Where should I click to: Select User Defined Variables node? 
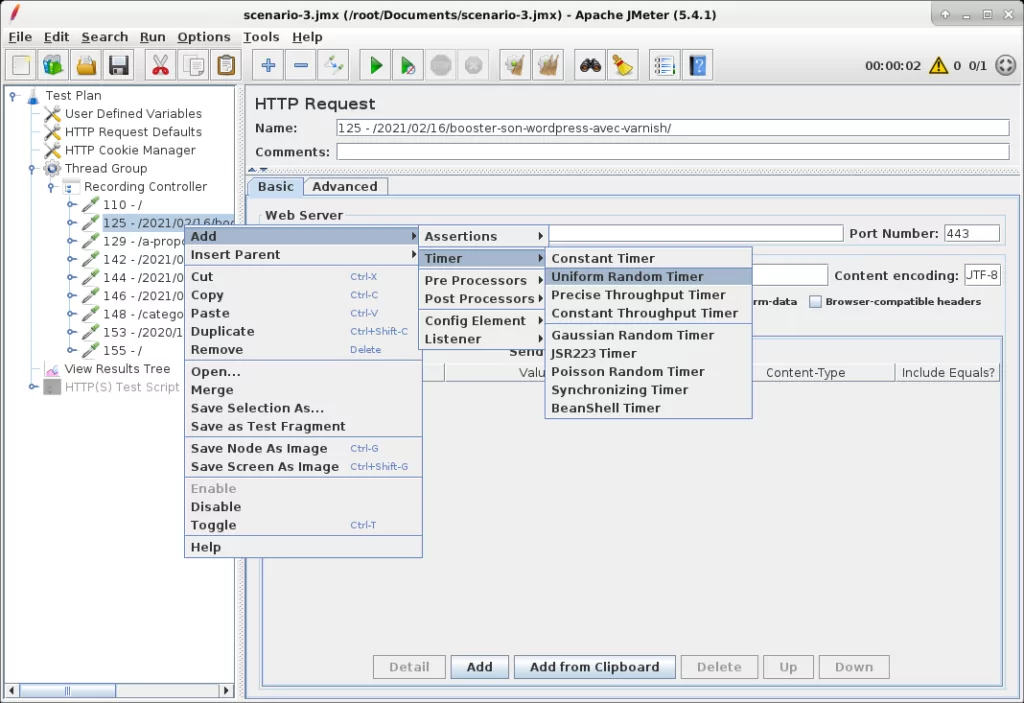(x=133, y=114)
